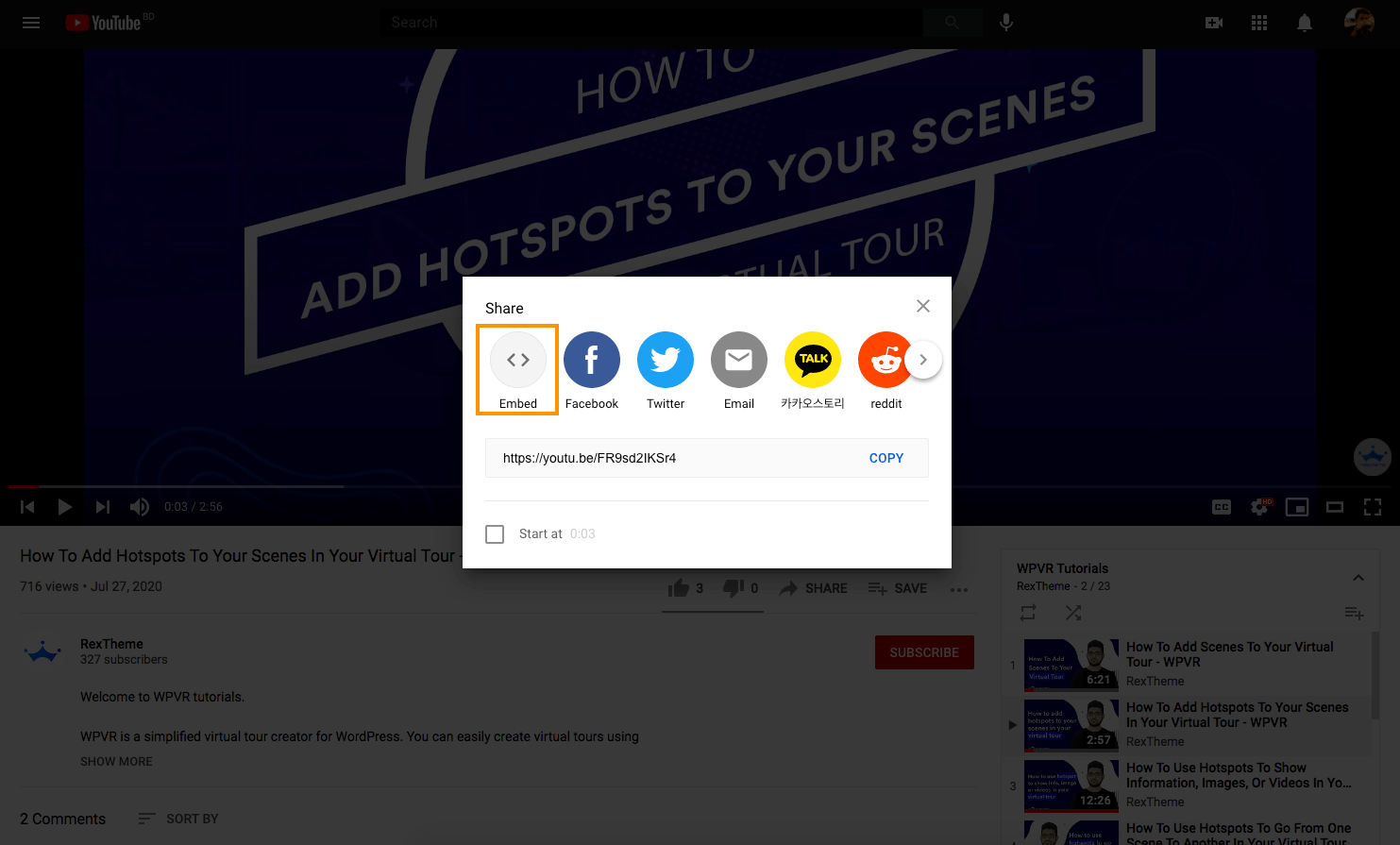Open the WPVR Tutorials playlist title
Viewport: 1400px width, 845px height.
click(1062, 568)
